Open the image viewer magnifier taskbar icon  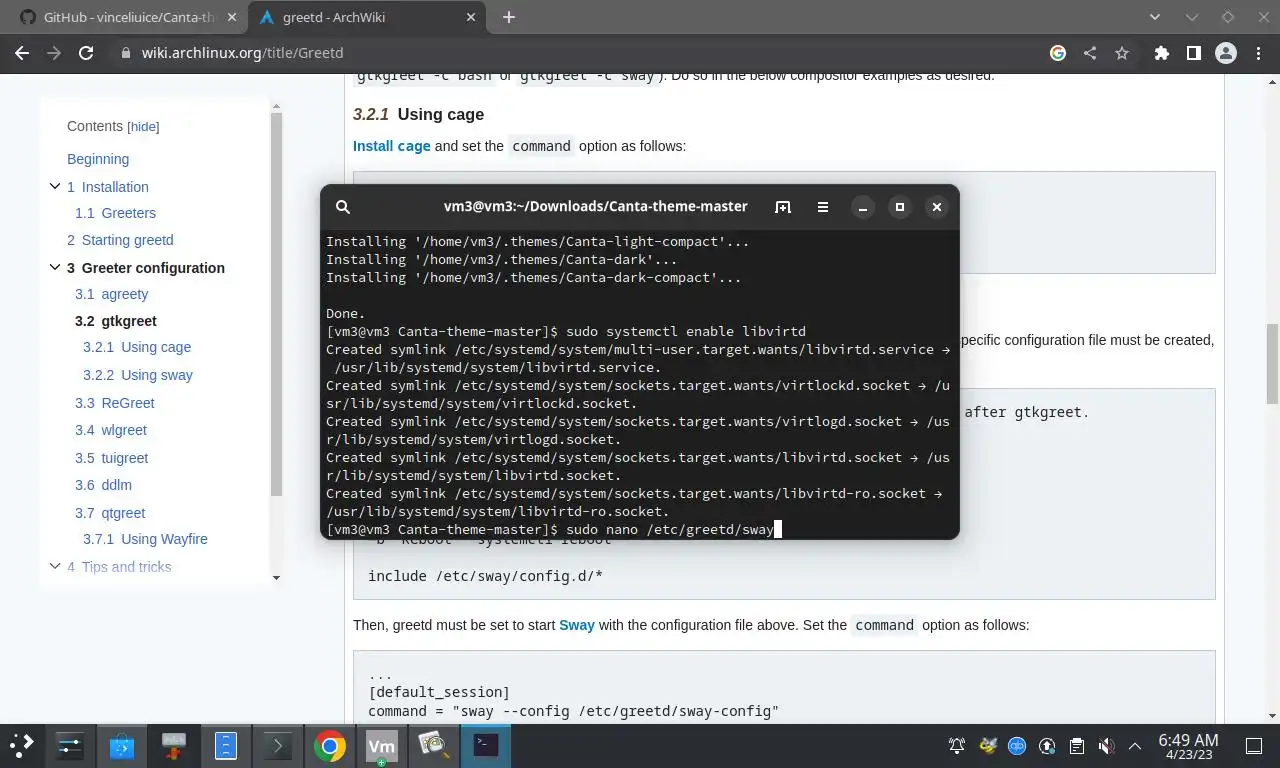coord(434,745)
